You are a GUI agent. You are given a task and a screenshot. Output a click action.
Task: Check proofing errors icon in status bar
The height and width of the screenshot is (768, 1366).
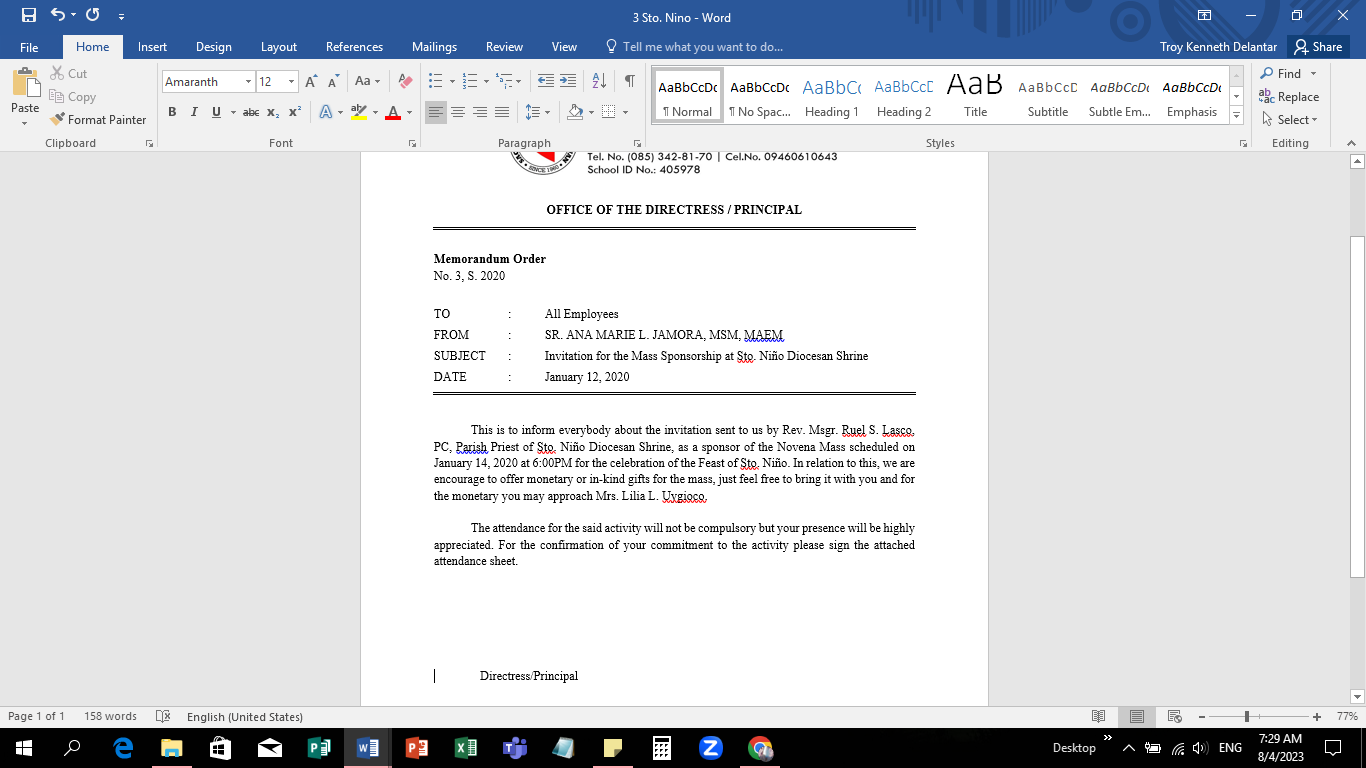pos(163,716)
